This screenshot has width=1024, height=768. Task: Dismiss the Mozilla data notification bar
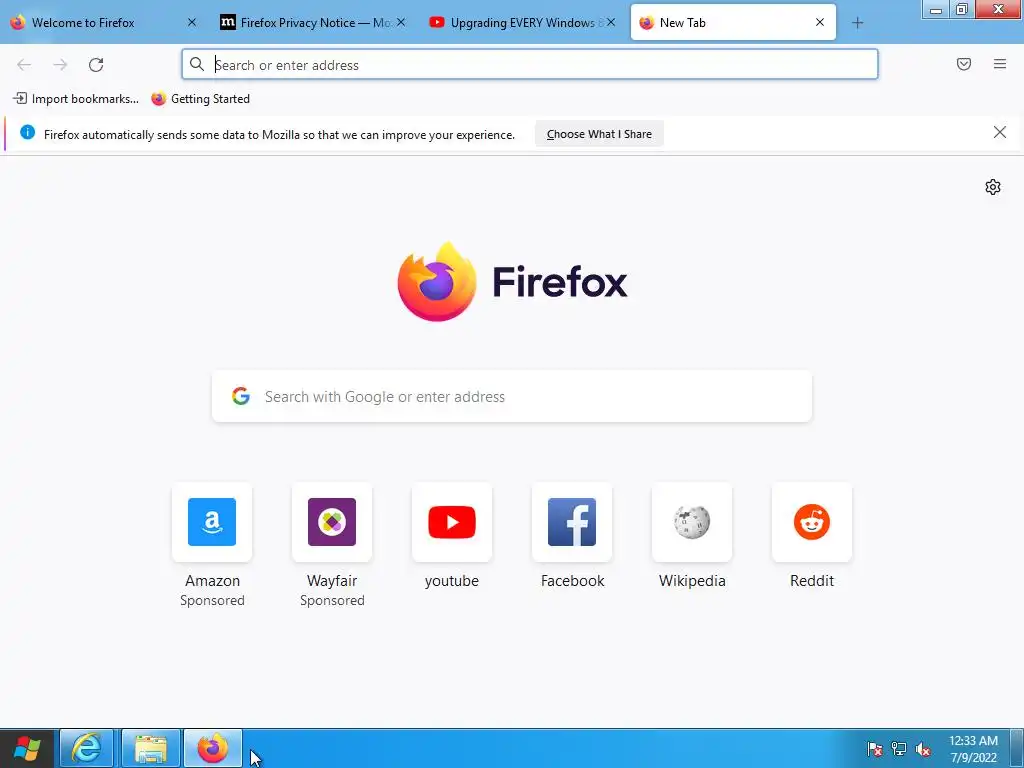(1000, 133)
